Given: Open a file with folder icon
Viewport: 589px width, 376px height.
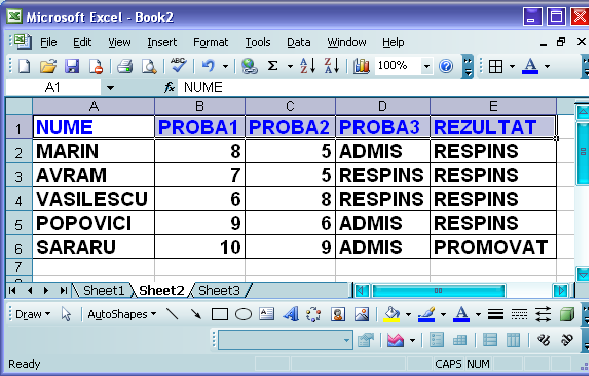Looking at the screenshot, I should click(48, 66).
